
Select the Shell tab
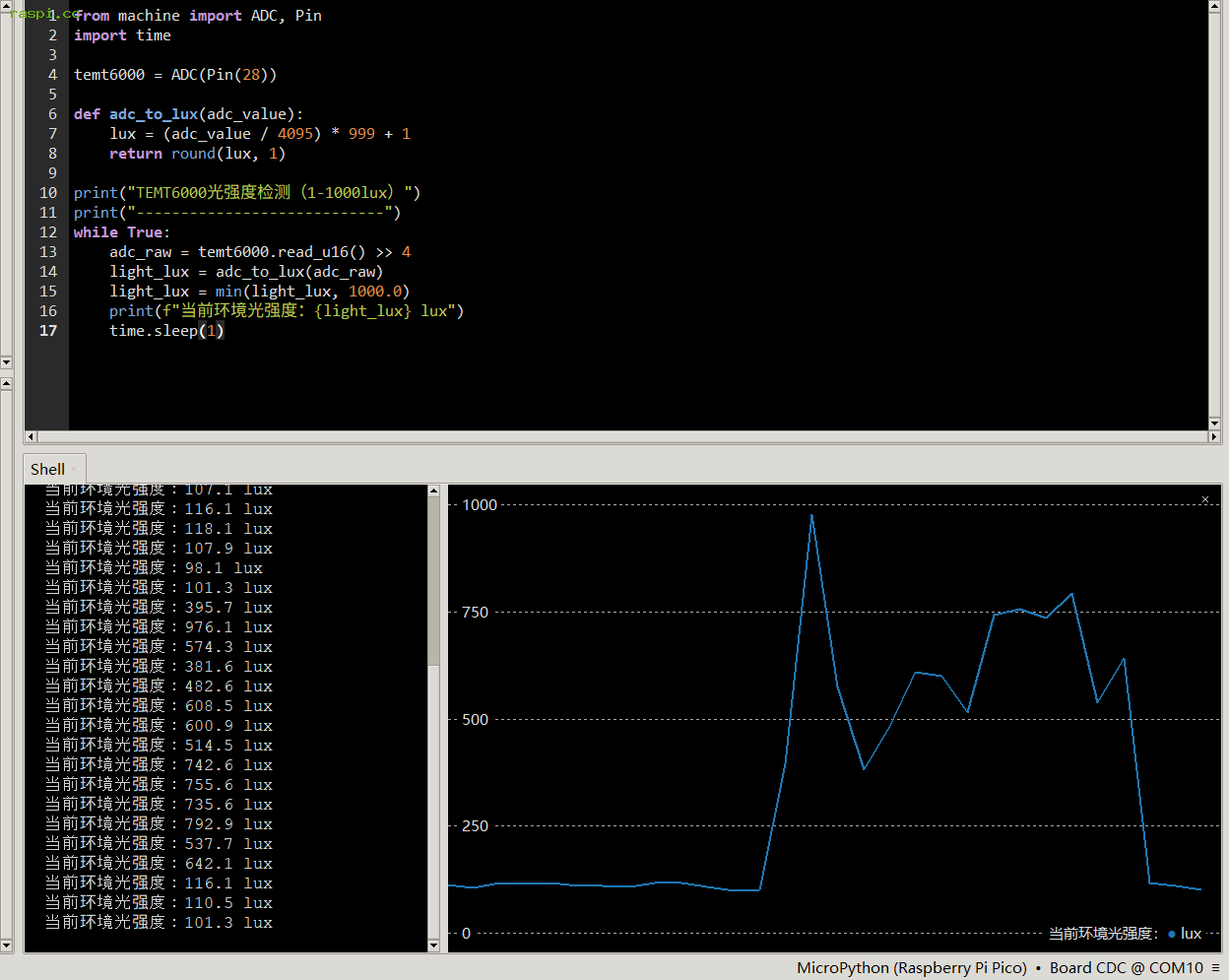coord(47,469)
